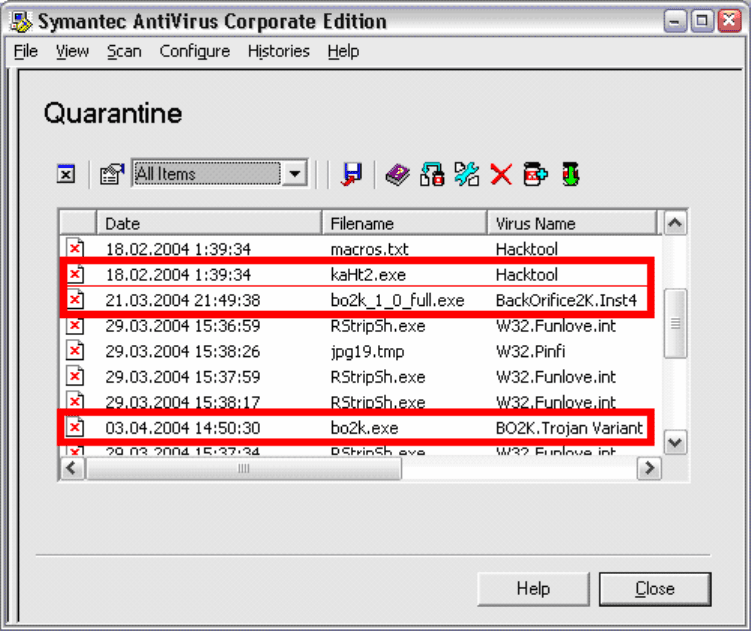
Task: Click the file icon of macros.txt row
Action: click(75, 248)
